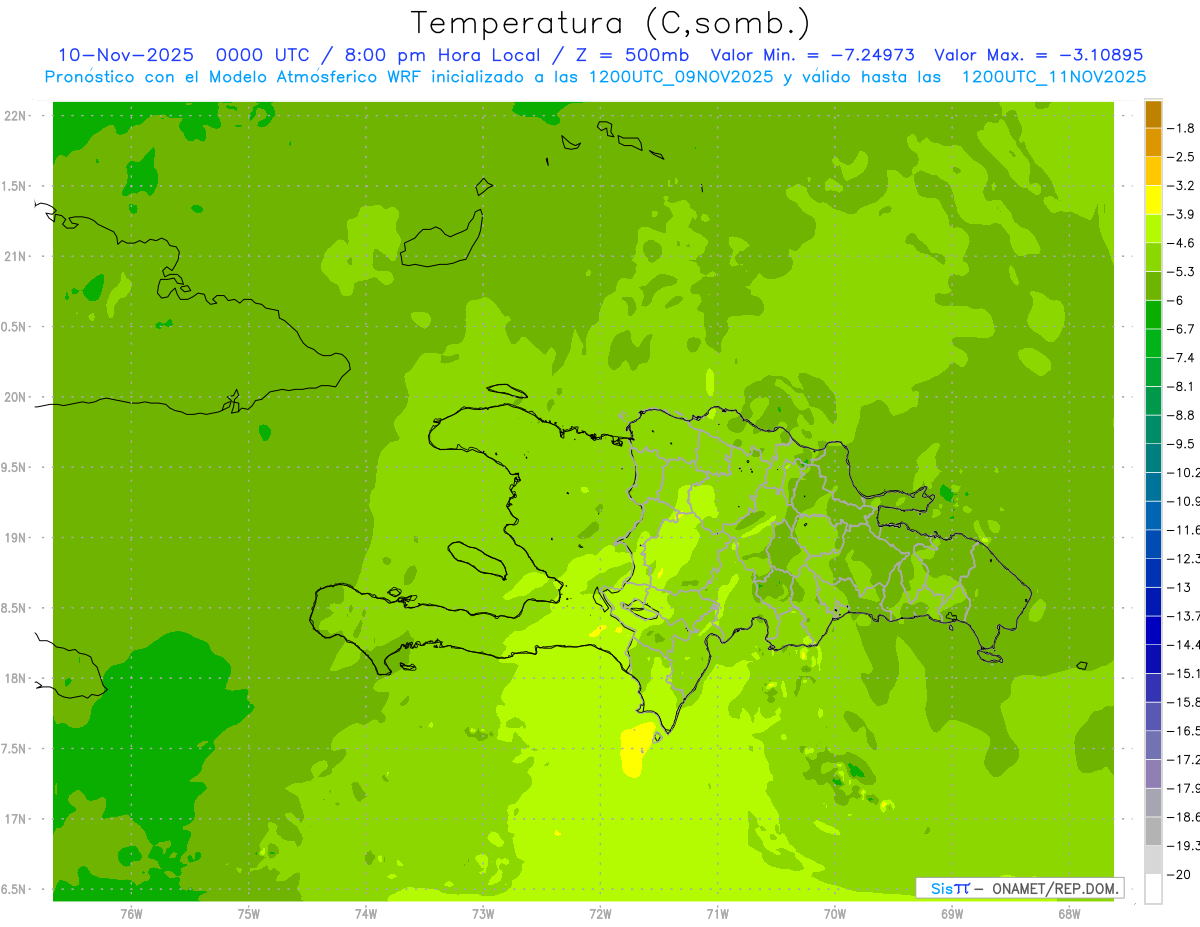Click the 'Valor Max. = -3.10895' value
The image size is (1200, 927).
click(x=1038, y=55)
